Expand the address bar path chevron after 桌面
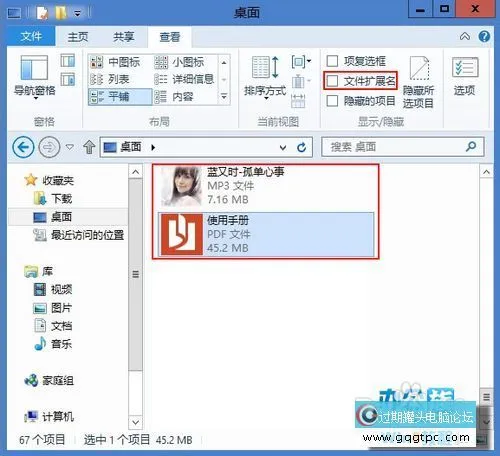Viewport: 500px width, 456px height. point(153,147)
